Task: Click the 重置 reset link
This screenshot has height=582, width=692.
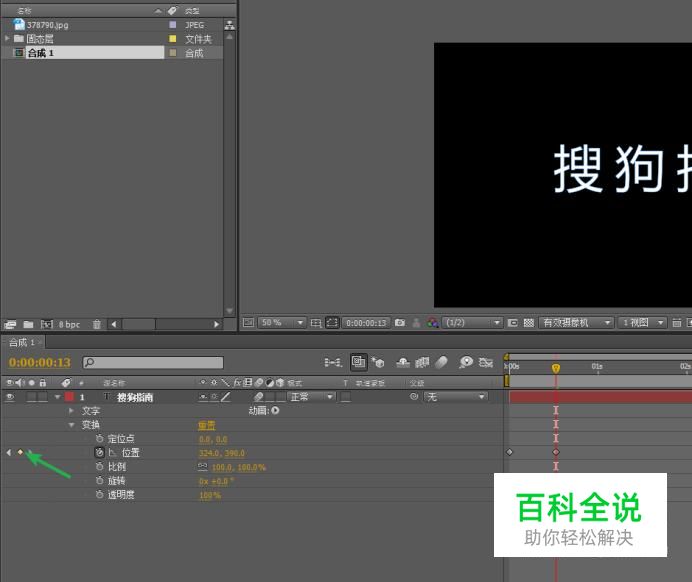Action: pos(207,425)
